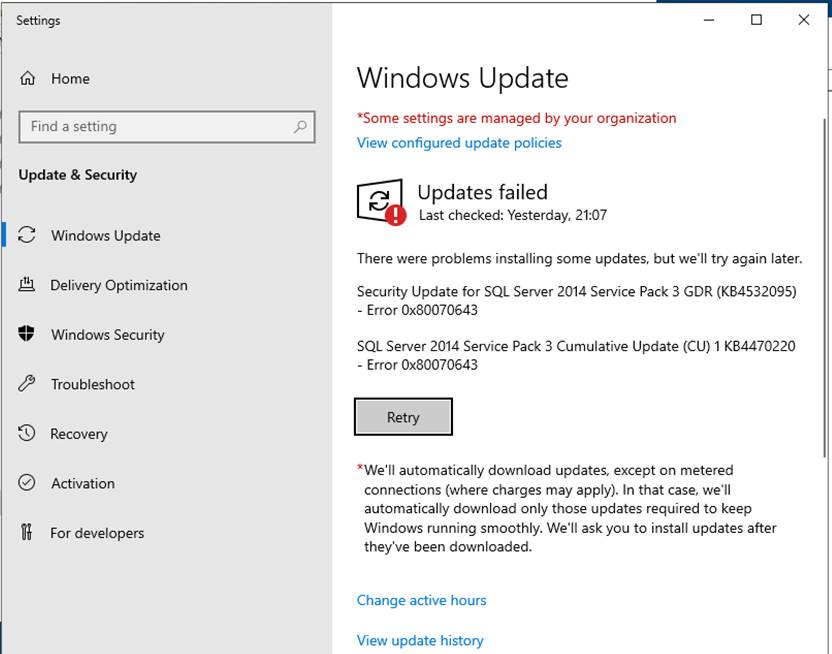Click Change active hours link

pos(421,600)
